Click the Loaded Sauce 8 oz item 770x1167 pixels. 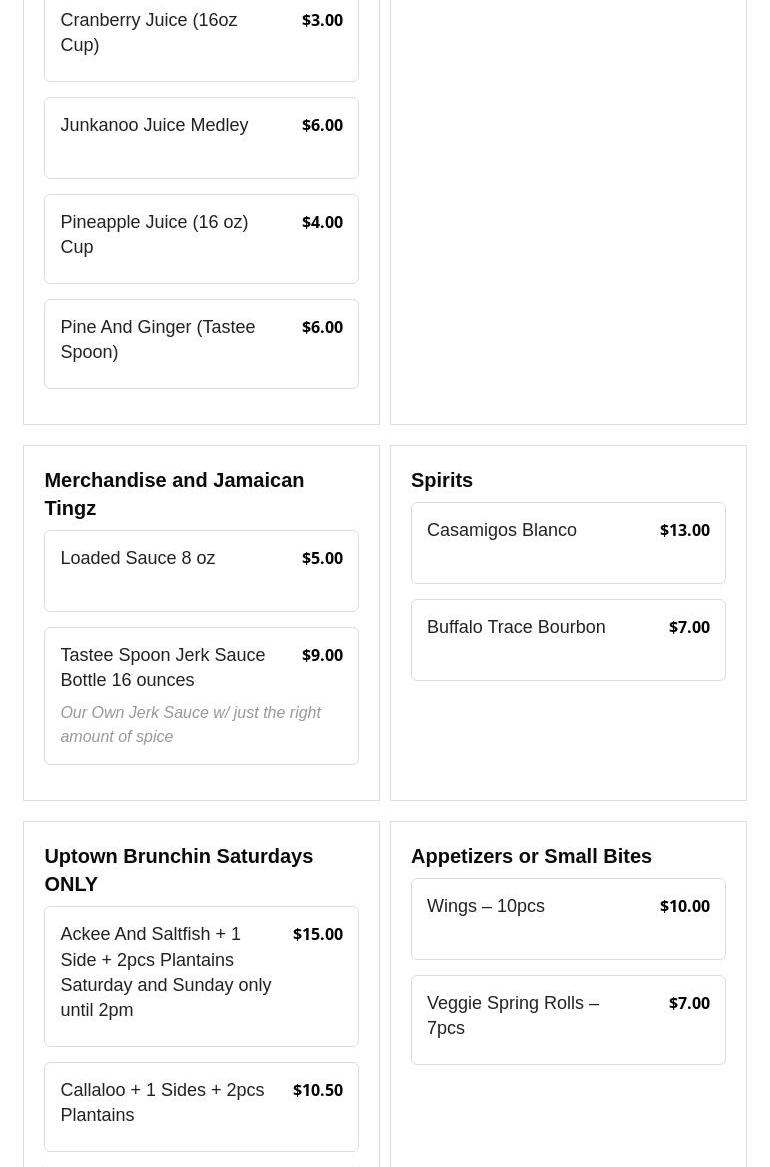(x=201, y=571)
